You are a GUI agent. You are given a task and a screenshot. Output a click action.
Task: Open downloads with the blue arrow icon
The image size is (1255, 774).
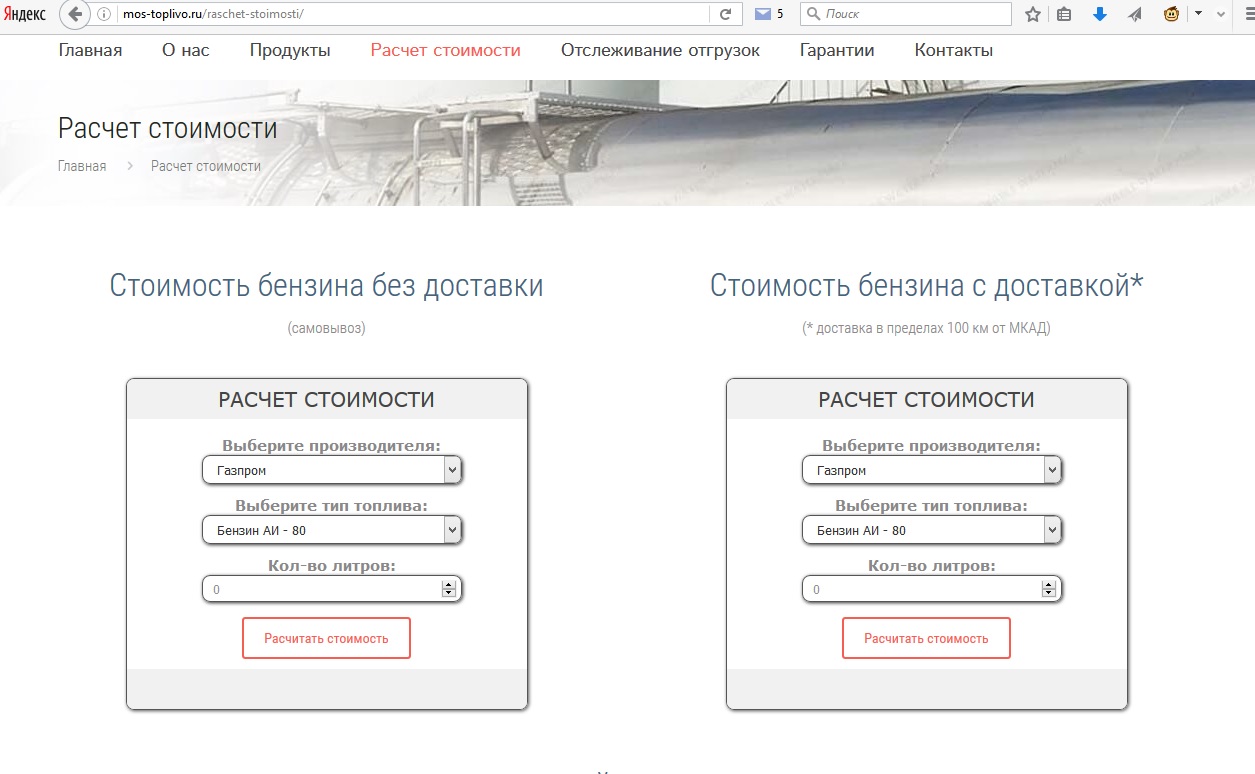pos(1099,14)
